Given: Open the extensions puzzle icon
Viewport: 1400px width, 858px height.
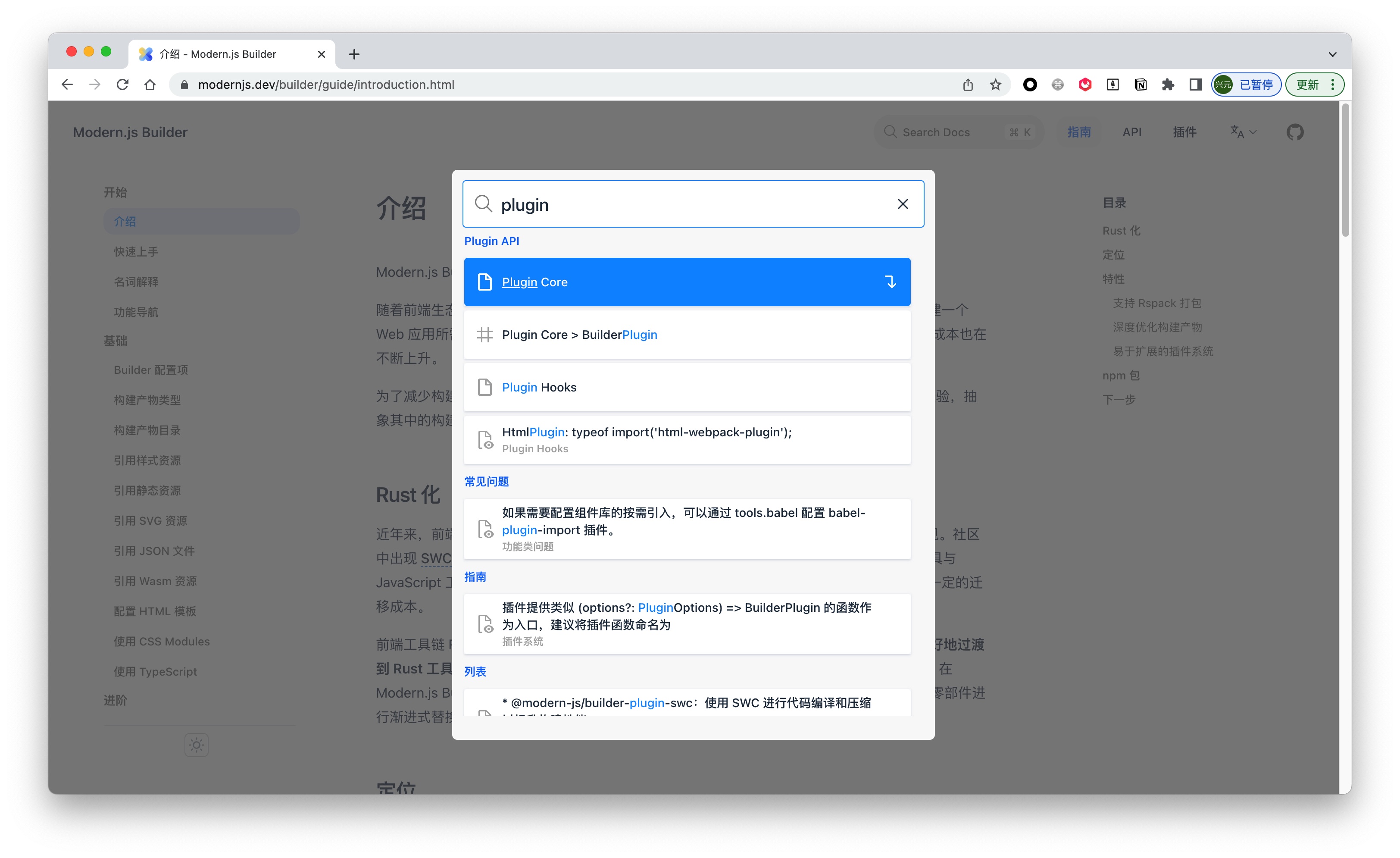Looking at the screenshot, I should point(1168,85).
